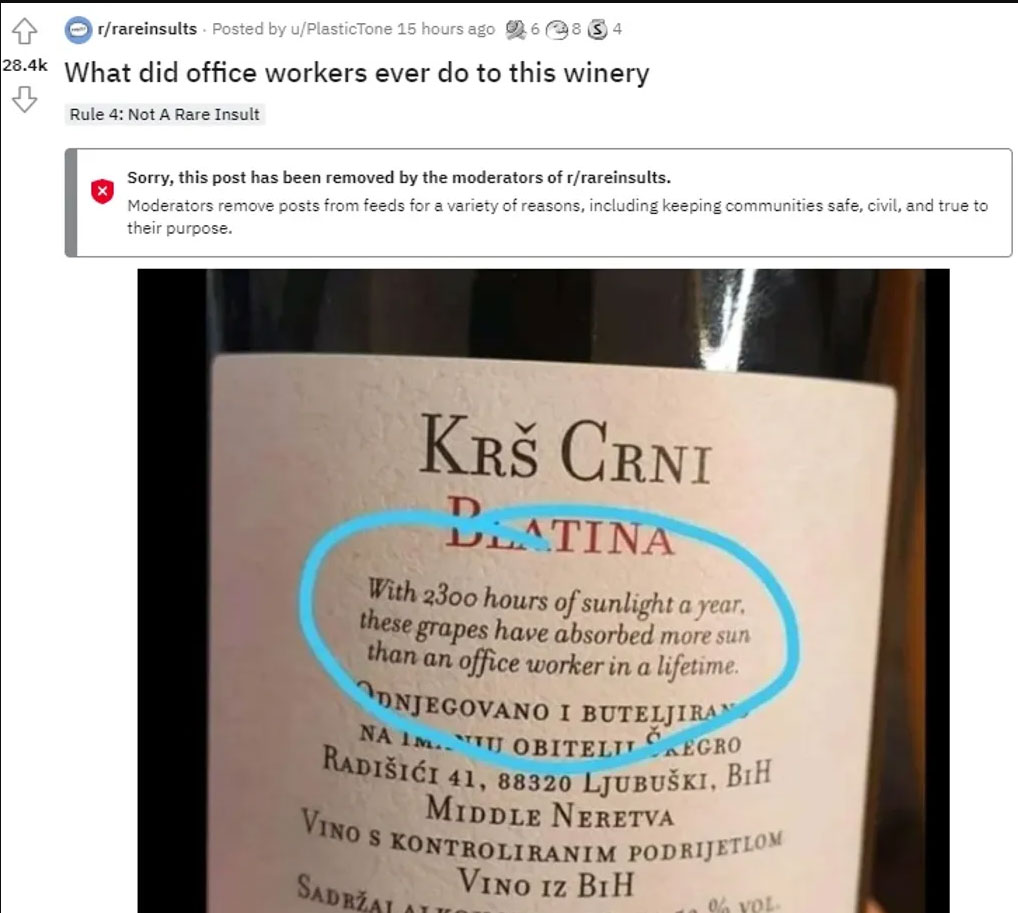Visit the r/rareinsults community link
The image size is (1018, 913).
pyautogui.click(x=147, y=29)
